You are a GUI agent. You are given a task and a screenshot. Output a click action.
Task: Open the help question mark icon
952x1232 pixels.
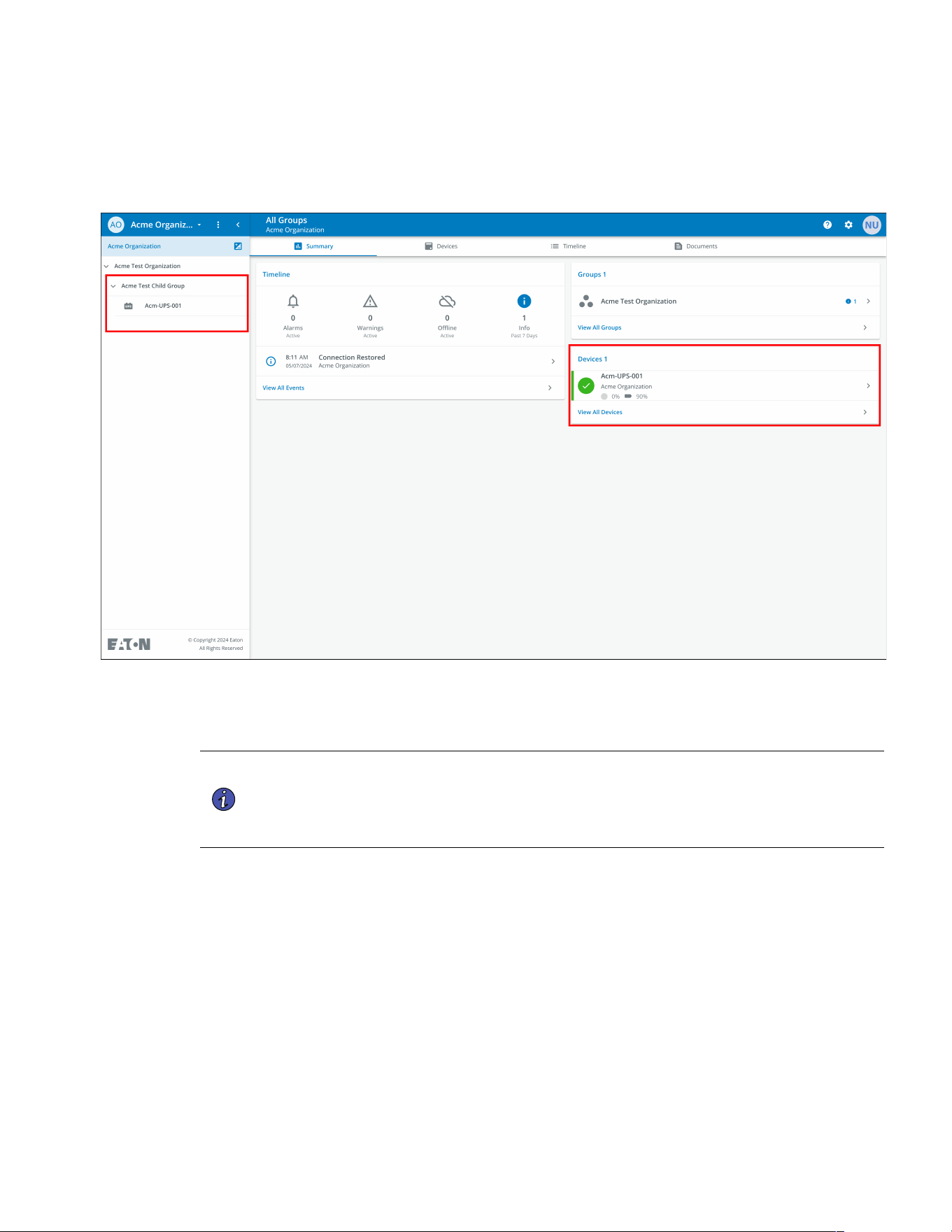point(827,225)
